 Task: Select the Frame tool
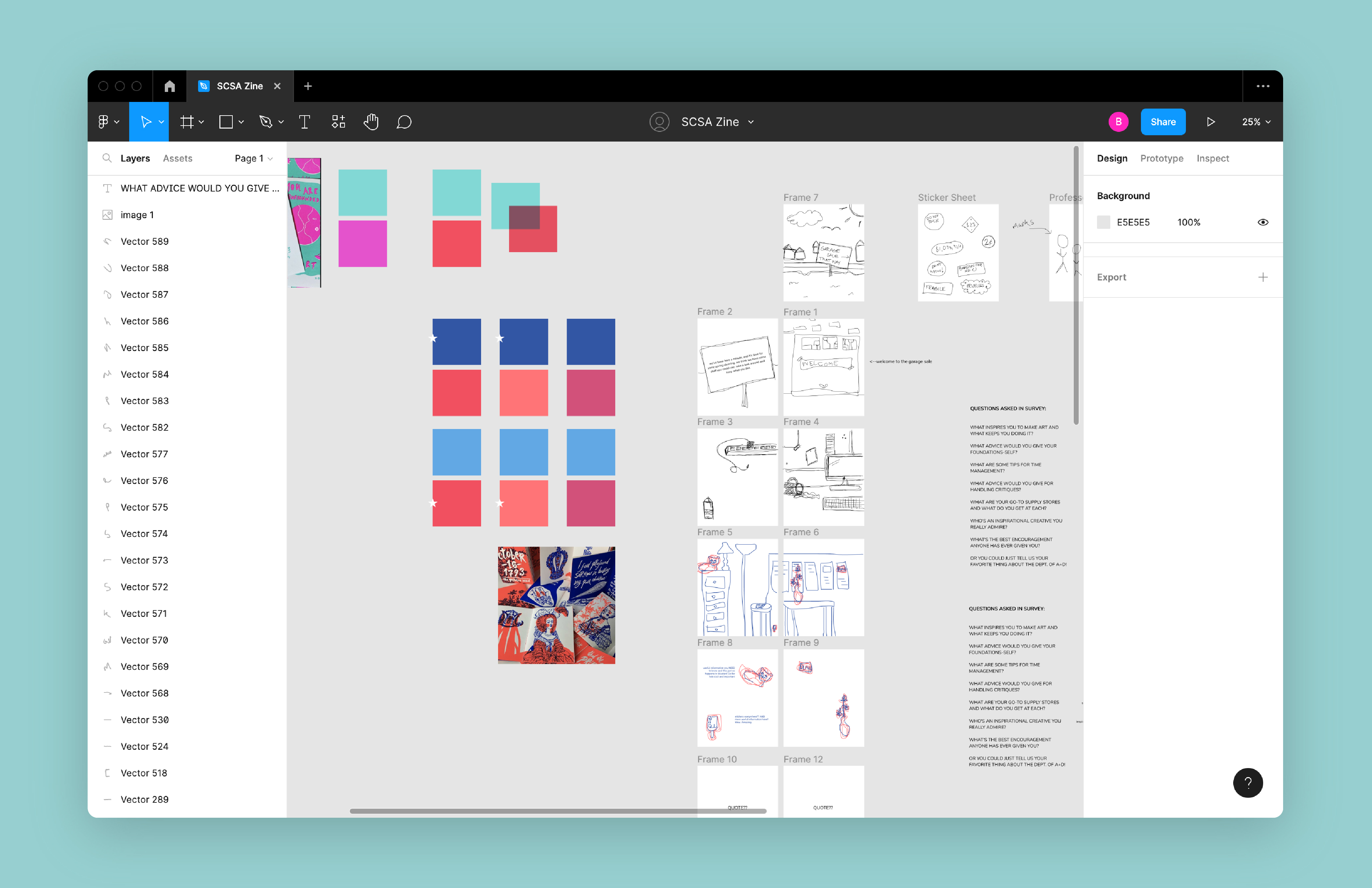(x=187, y=122)
